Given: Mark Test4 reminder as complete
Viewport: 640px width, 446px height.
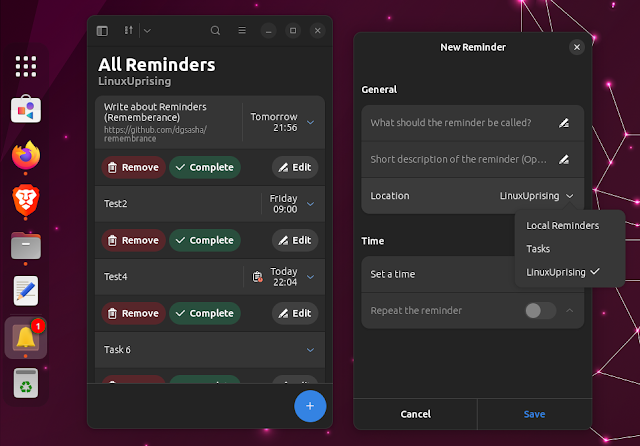Looking at the screenshot, I should point(205,313).
